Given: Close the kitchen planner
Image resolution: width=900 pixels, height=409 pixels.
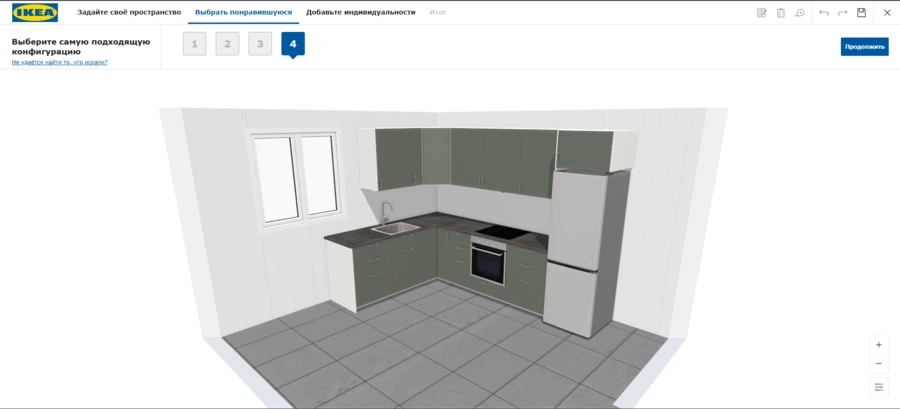Looking at the screenshot, I should 887,13.
